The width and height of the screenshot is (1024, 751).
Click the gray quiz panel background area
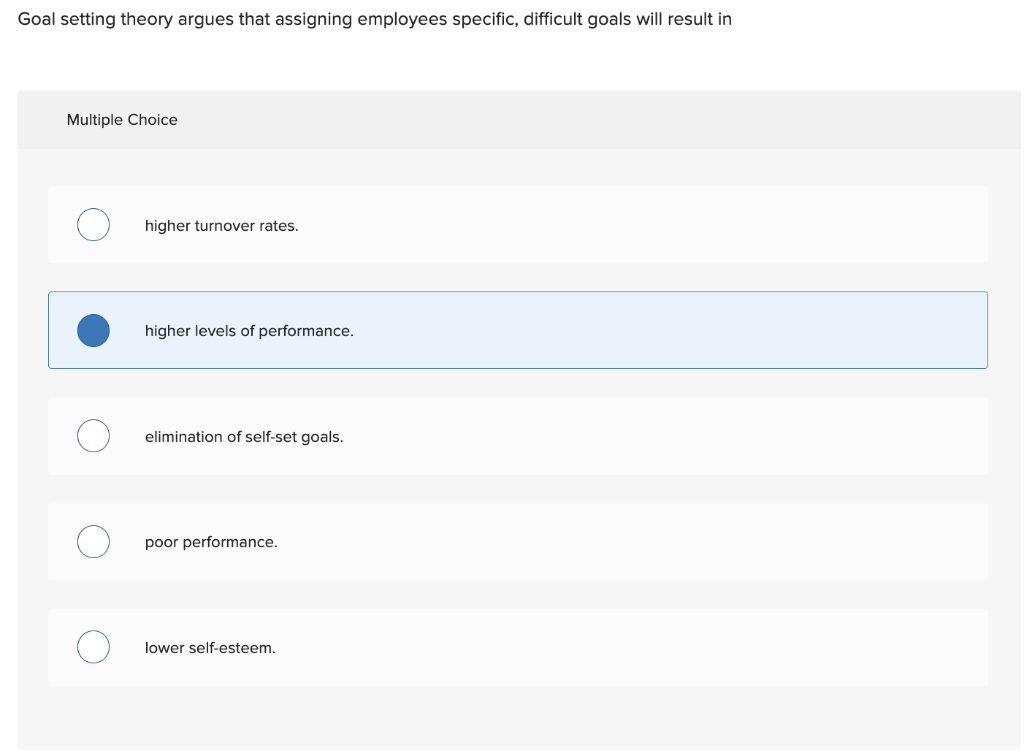[518, 712]
